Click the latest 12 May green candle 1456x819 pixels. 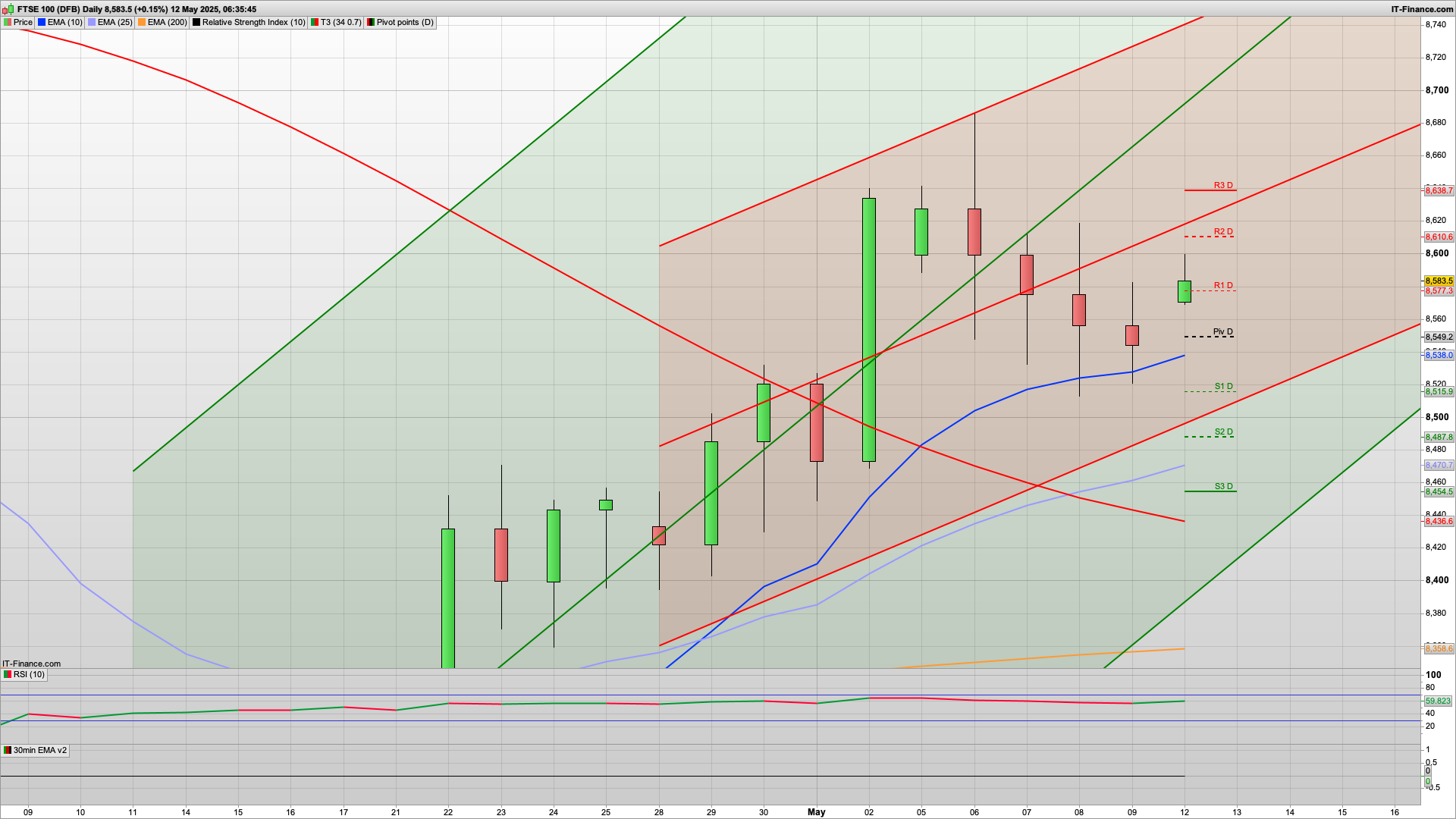(x=1185, y=291)
